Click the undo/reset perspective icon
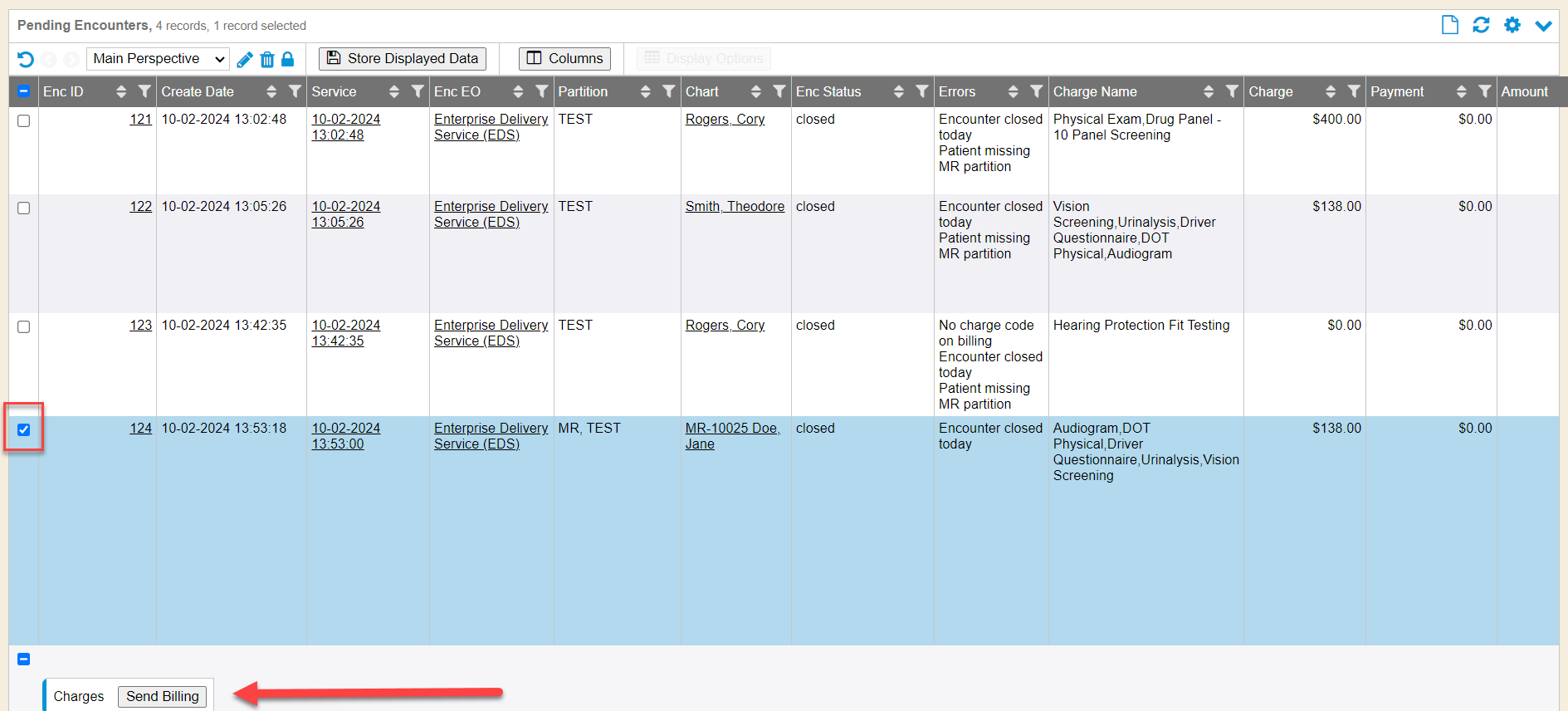 pos(26,59)
